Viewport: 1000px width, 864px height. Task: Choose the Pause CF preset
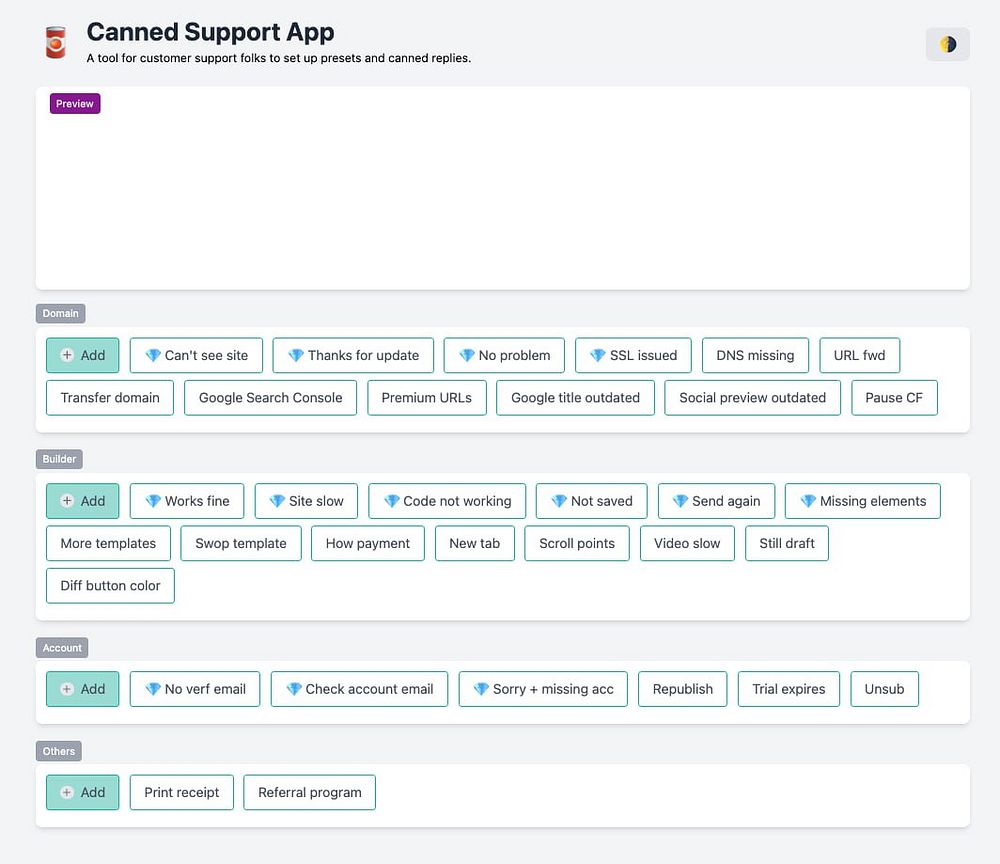(894, 397)
